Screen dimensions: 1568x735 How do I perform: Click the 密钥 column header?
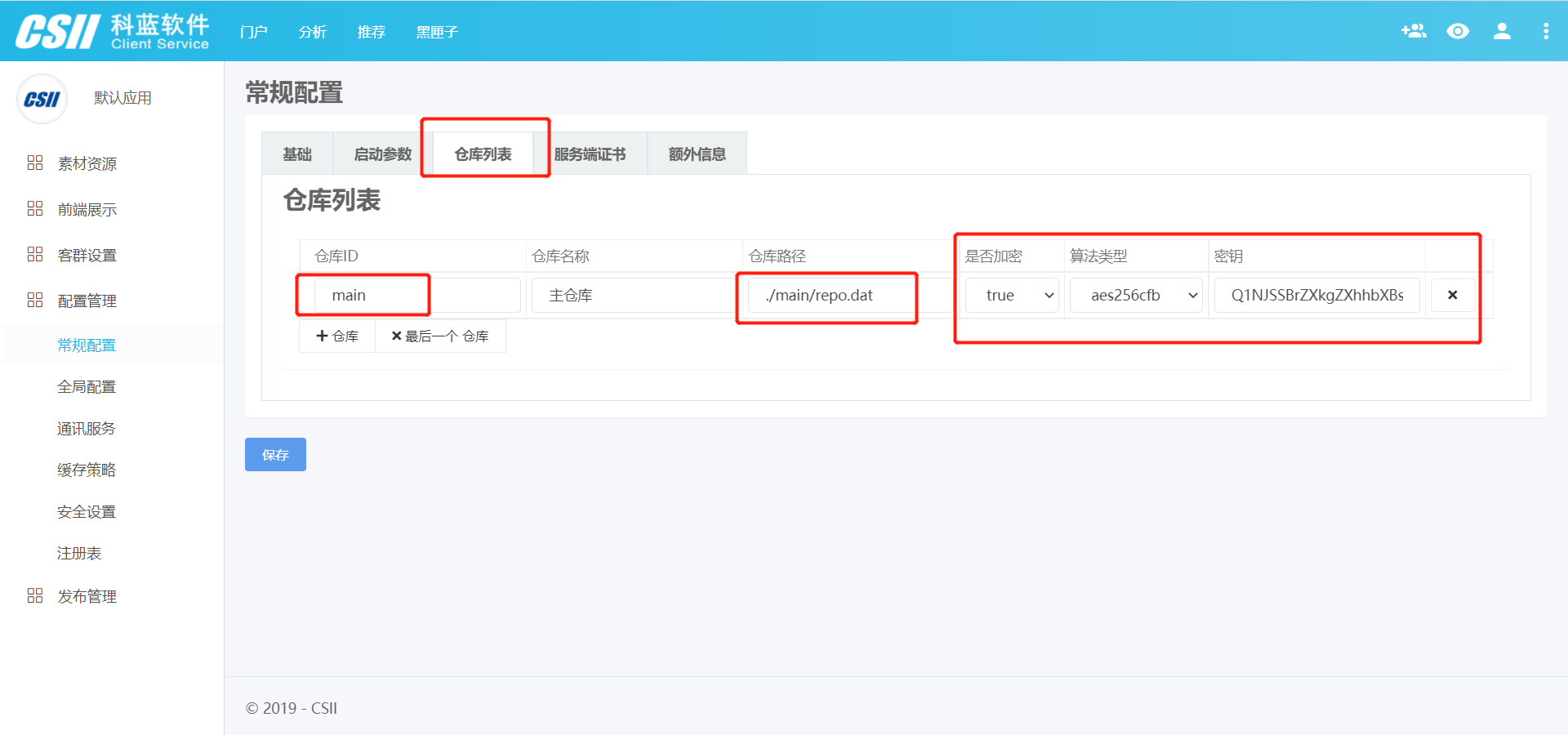[1228, 256]
